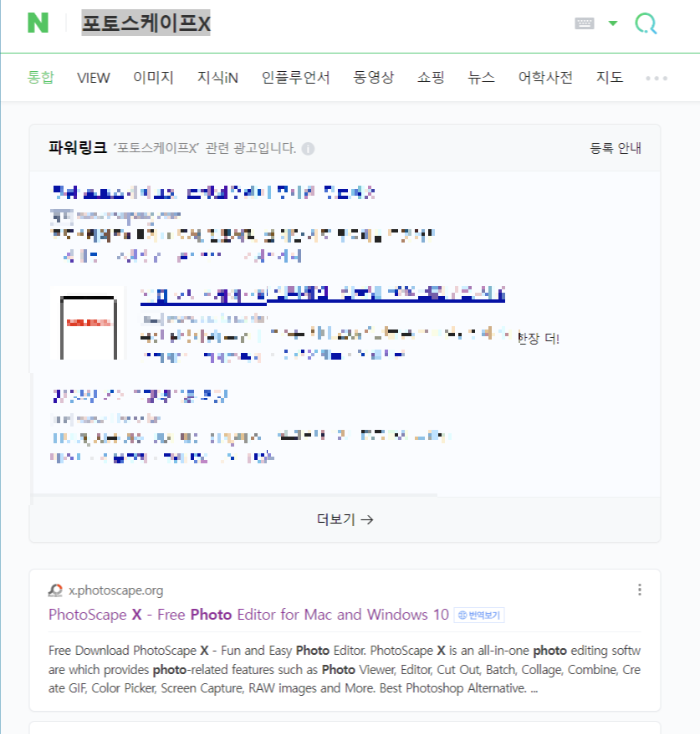Click the green Naver N logo
700x734 pixels.
coord(38,23)
